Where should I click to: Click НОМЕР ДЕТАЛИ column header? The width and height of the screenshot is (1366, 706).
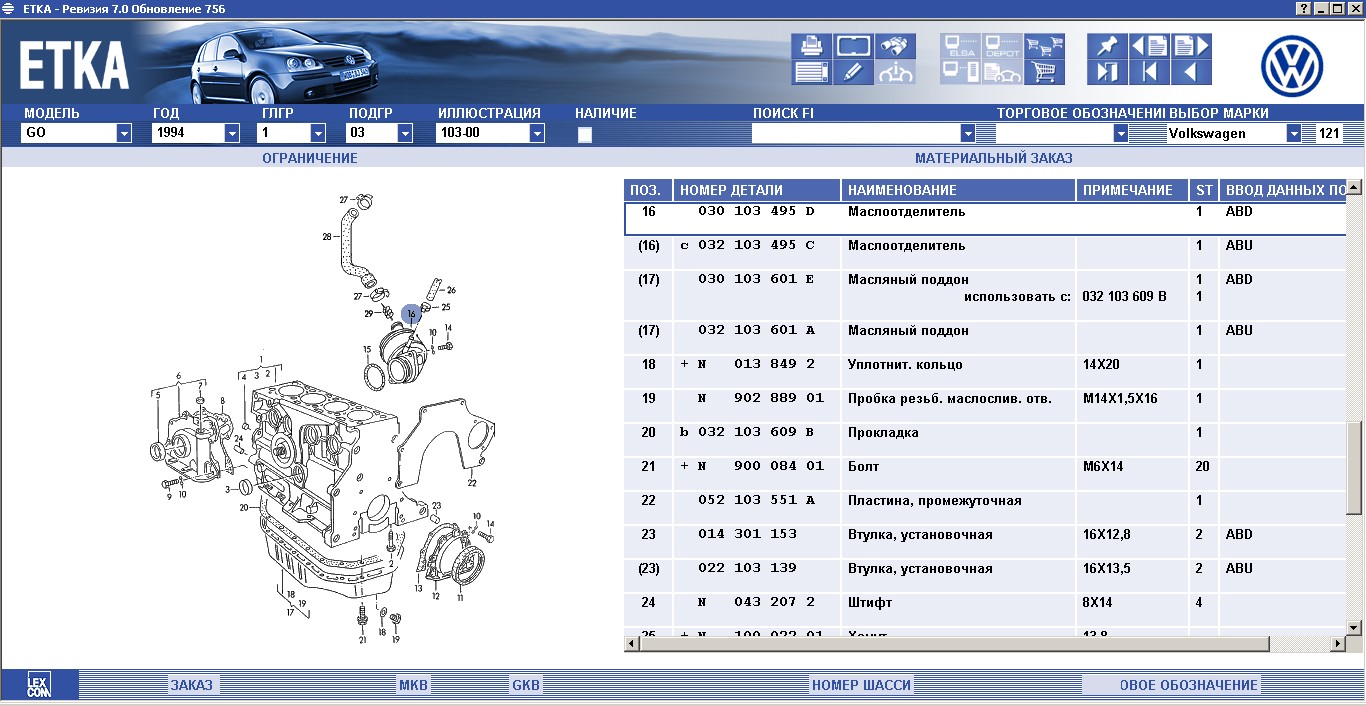757,190
